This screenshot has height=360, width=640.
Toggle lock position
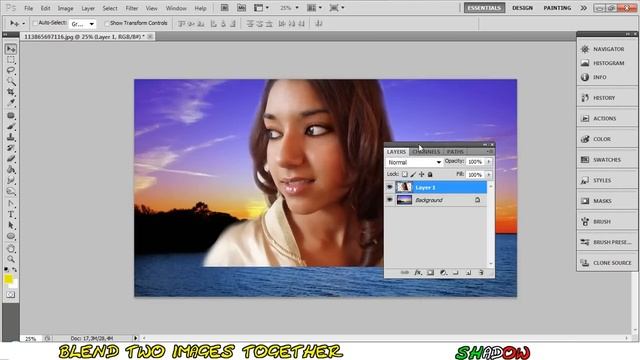click(x=422, y=174)
